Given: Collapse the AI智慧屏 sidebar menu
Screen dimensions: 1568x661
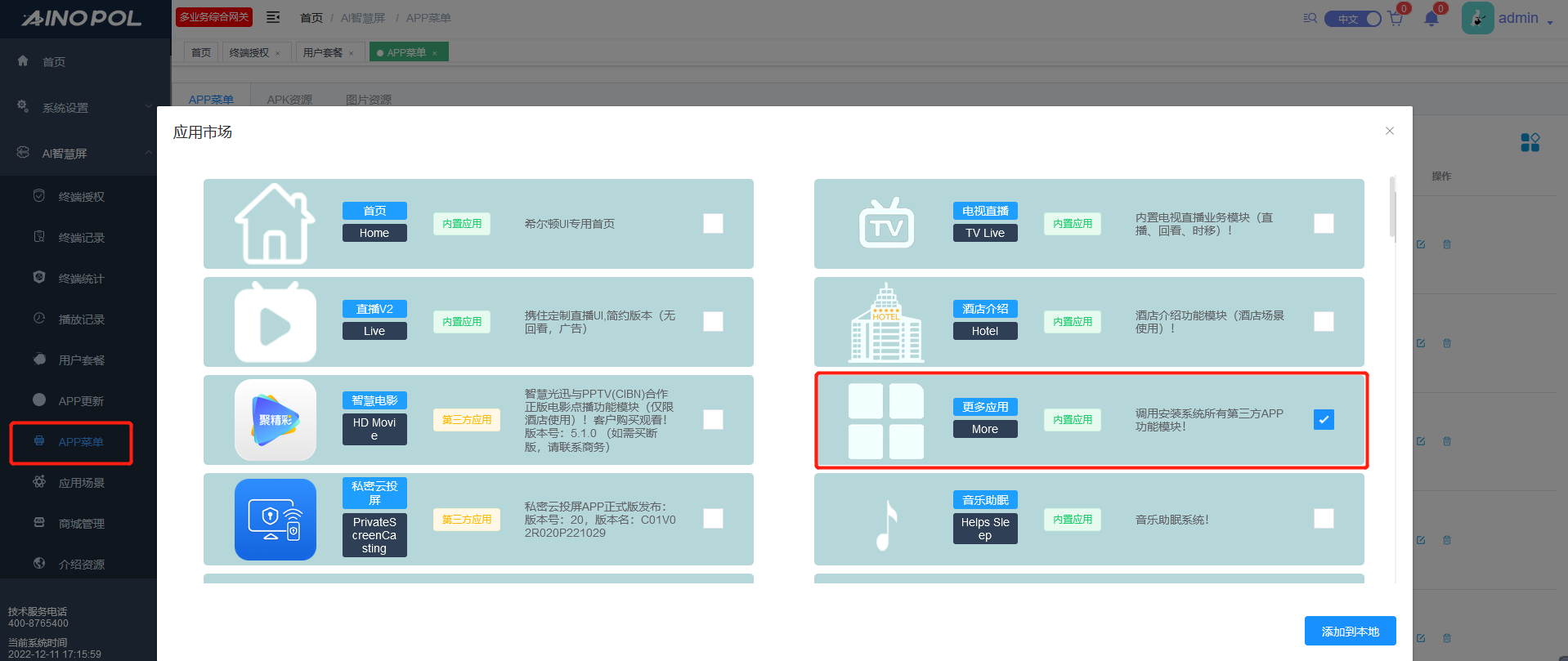Looking at the screenshot, I should click(x=82, y=154).
